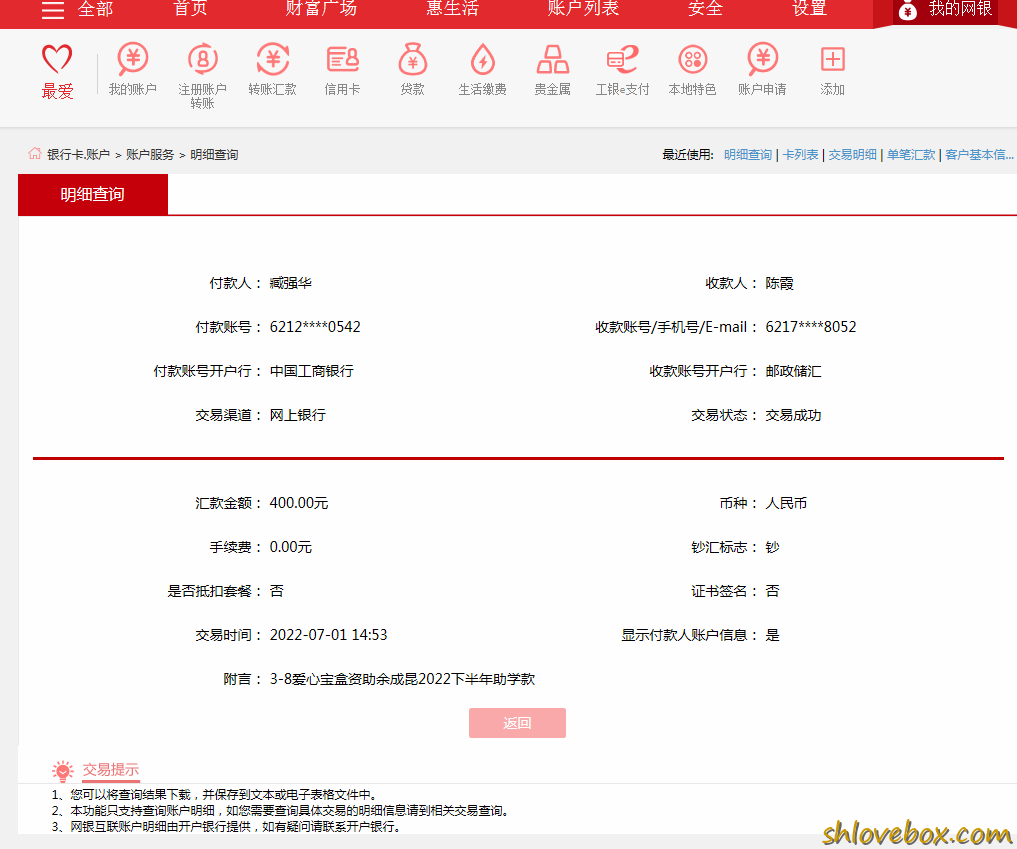This screenshot has height=849, width=1017.
Task: Open 注册账户转账 icon
Action: [x=202, y=59]
